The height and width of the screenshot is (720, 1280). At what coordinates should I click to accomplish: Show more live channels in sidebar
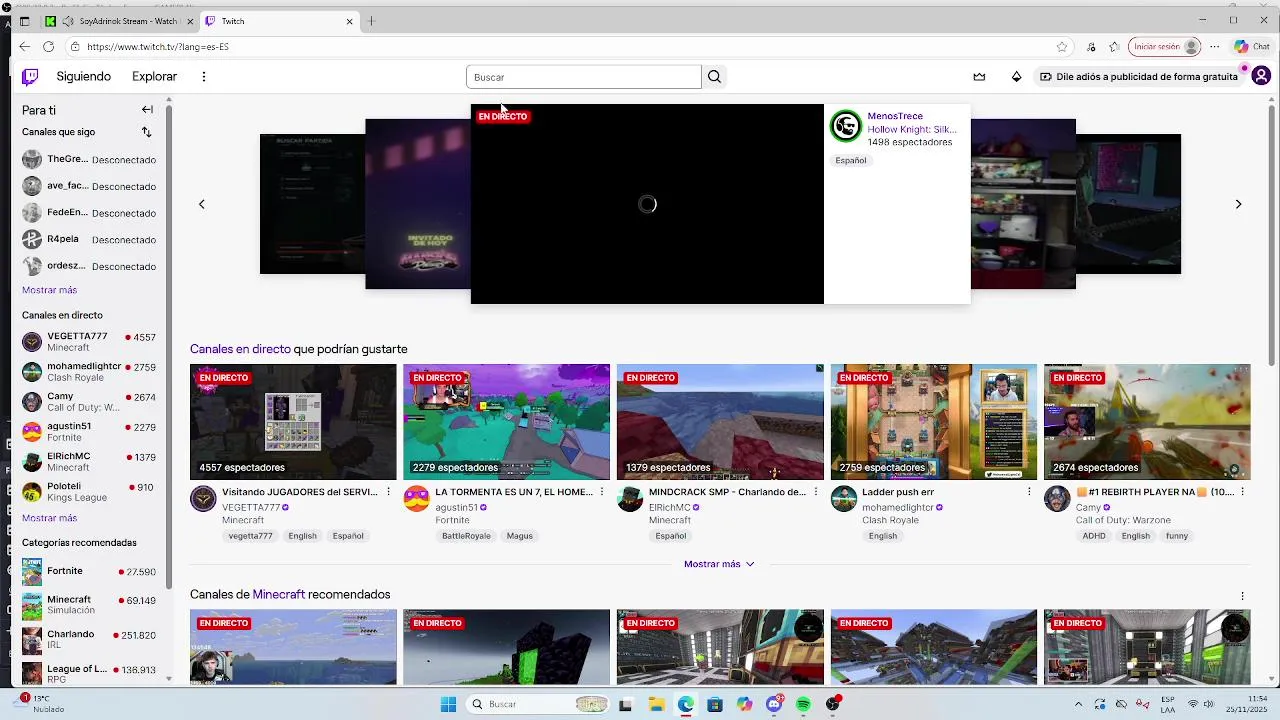[49, 518]
